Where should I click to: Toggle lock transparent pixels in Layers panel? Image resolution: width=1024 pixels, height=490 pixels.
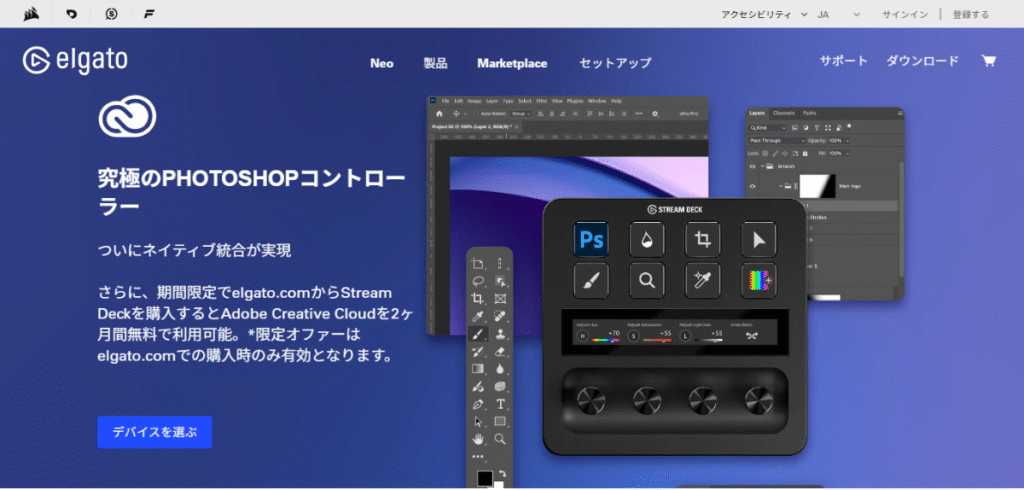pyautogui.click(x=765, y=154)
